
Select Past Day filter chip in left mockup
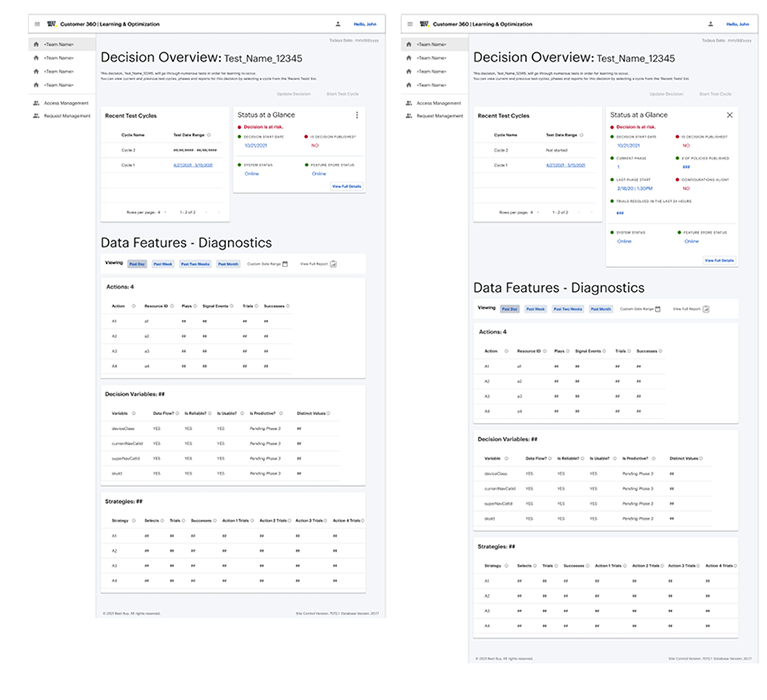pyautogui.click(x=136, y=264)
